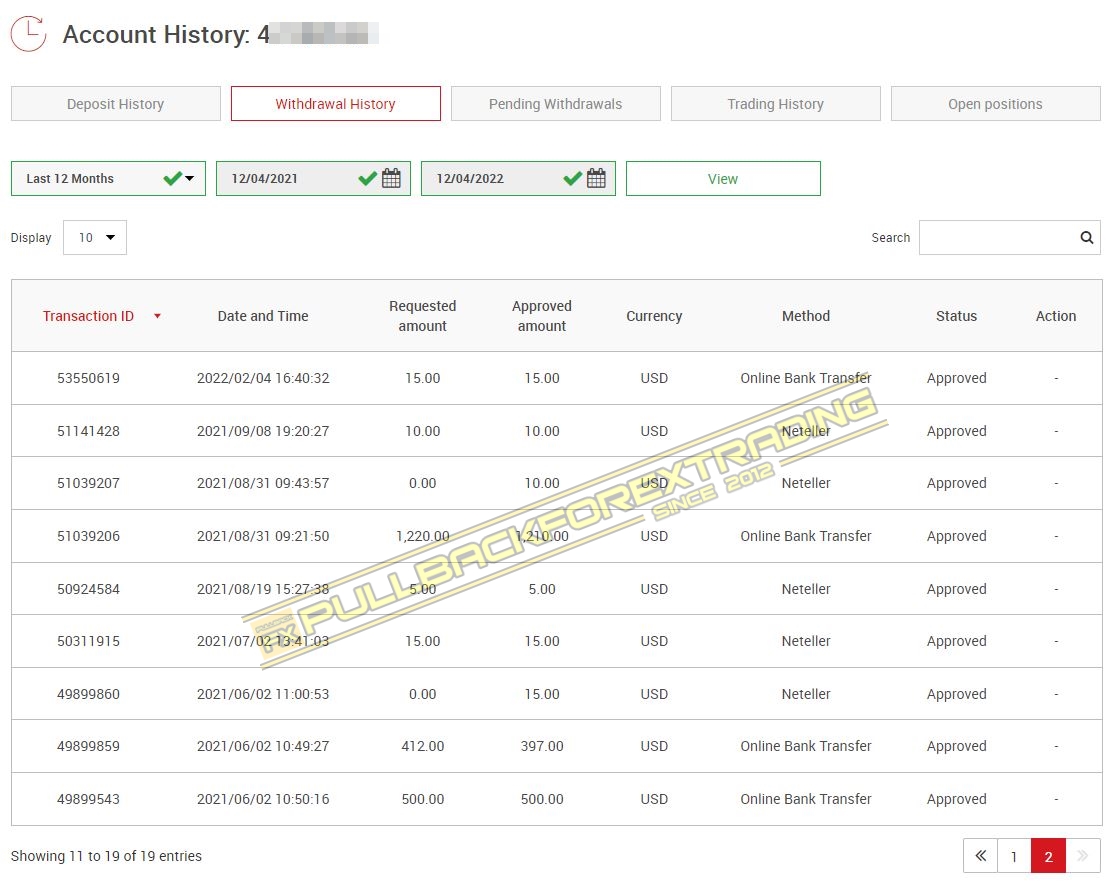Click the search magnifier icon

point(1086,238)
